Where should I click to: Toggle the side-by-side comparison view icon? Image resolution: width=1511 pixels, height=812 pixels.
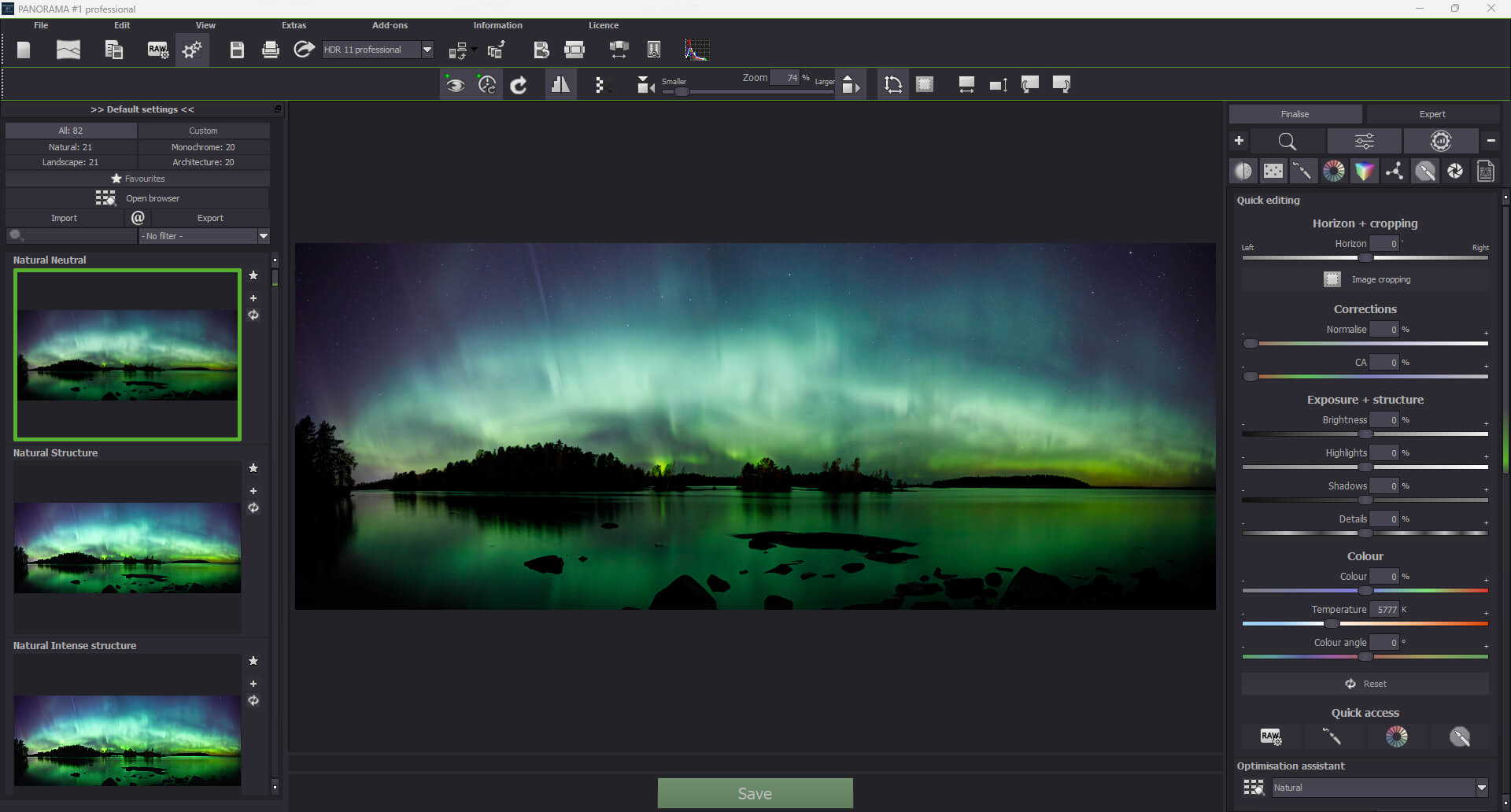pos(560,85)
